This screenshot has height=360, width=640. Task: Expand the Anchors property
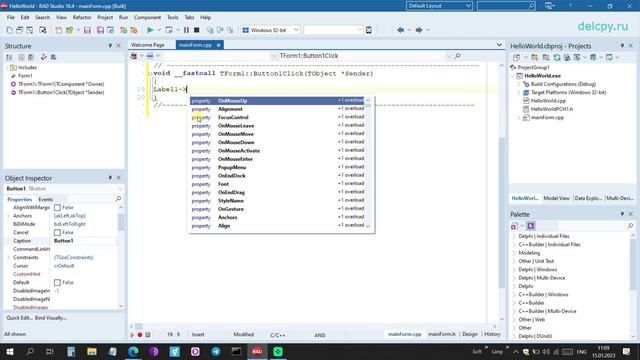[x=9, y=216]
